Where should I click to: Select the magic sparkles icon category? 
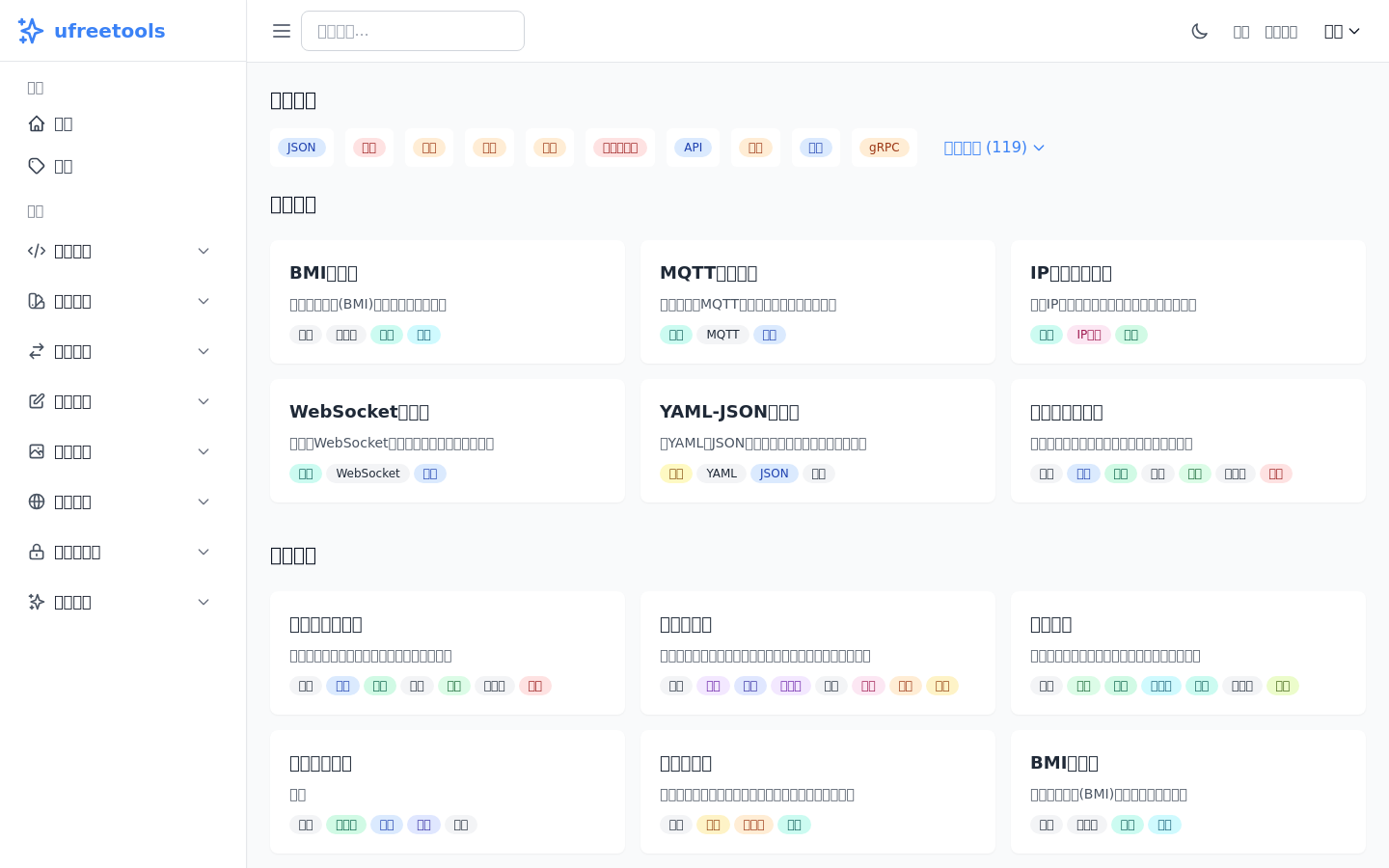(x=37, y=602)
